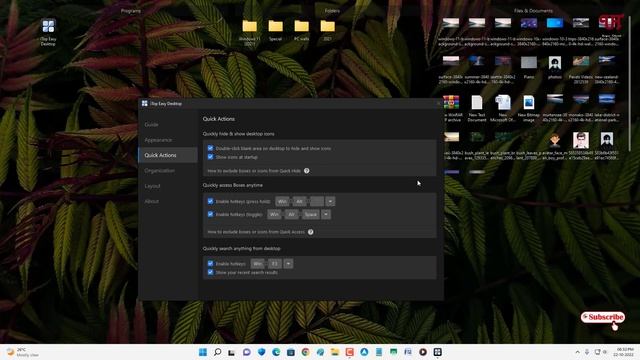The height and width of the screenshot is (360, 640).
Task: Click the Alt key of press-hold hotkey
Action: 299,201
